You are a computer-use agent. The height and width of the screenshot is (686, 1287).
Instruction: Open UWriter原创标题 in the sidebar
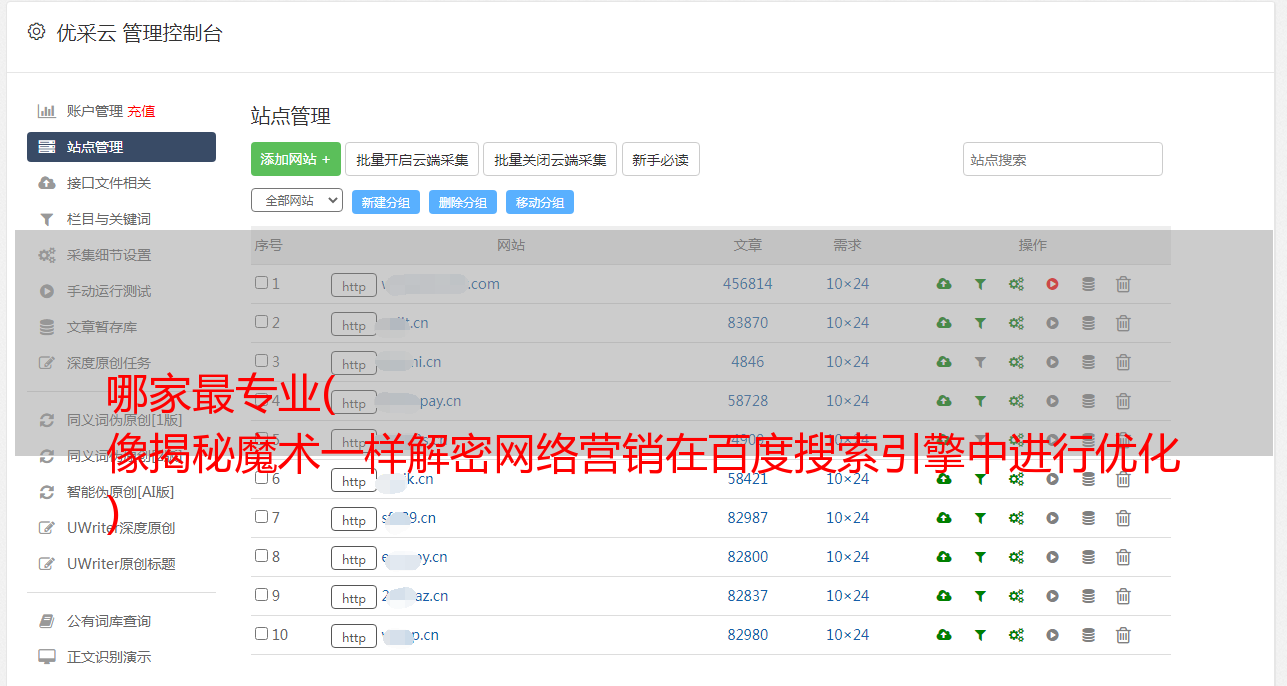[x=121, y=564]
